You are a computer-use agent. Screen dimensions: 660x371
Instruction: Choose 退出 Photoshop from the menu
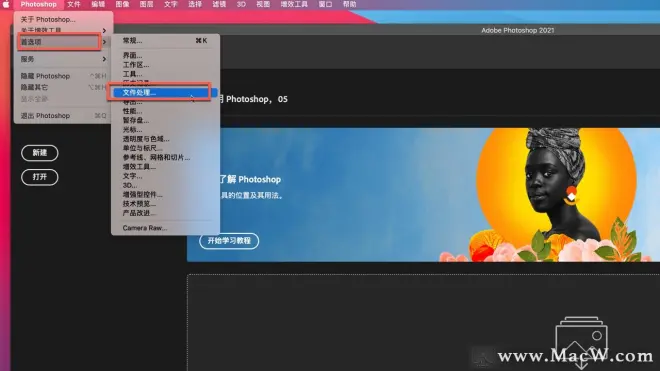click(x=63, y=115)
